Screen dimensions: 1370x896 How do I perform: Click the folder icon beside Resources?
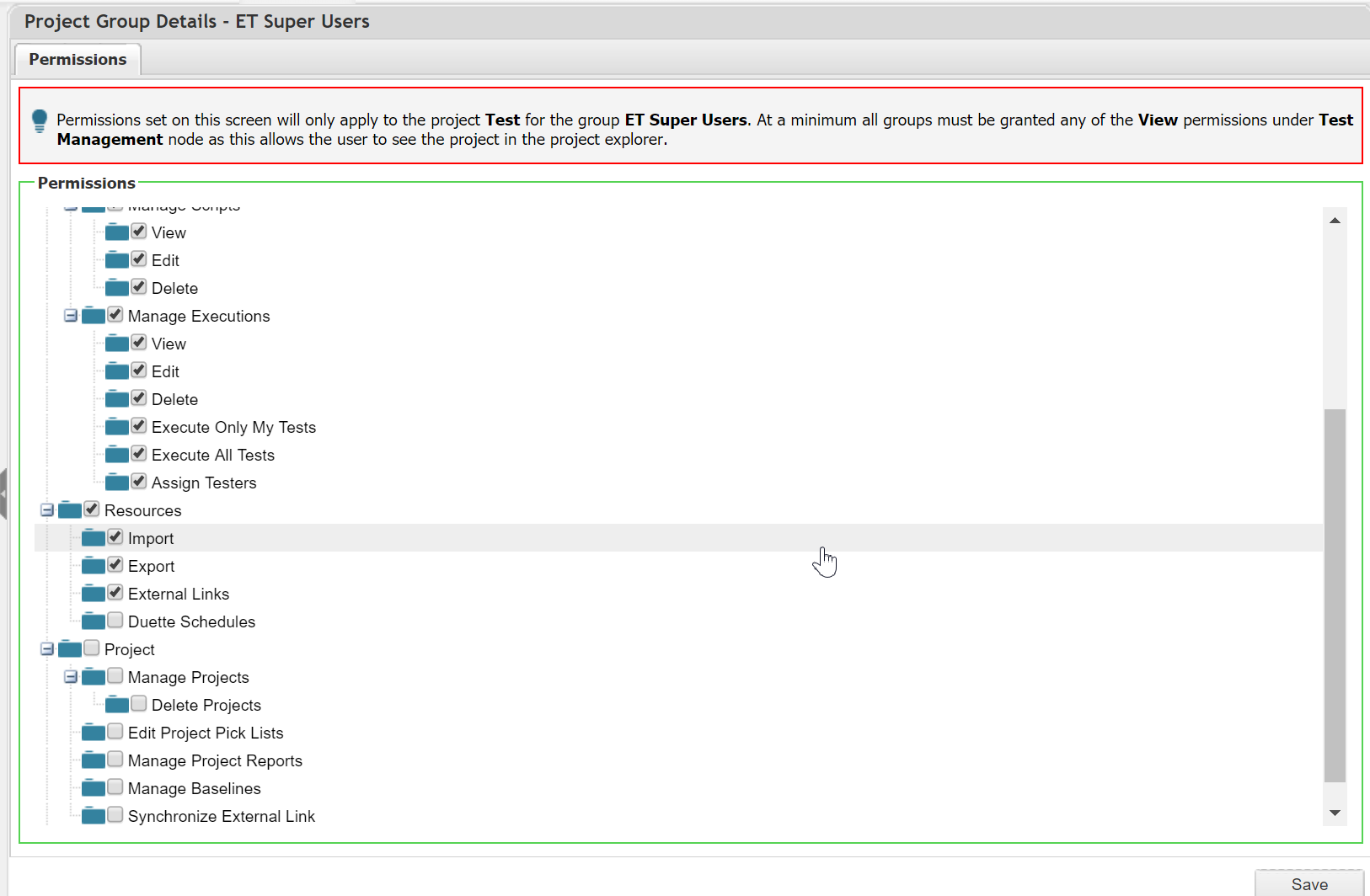tap(70, 510)
